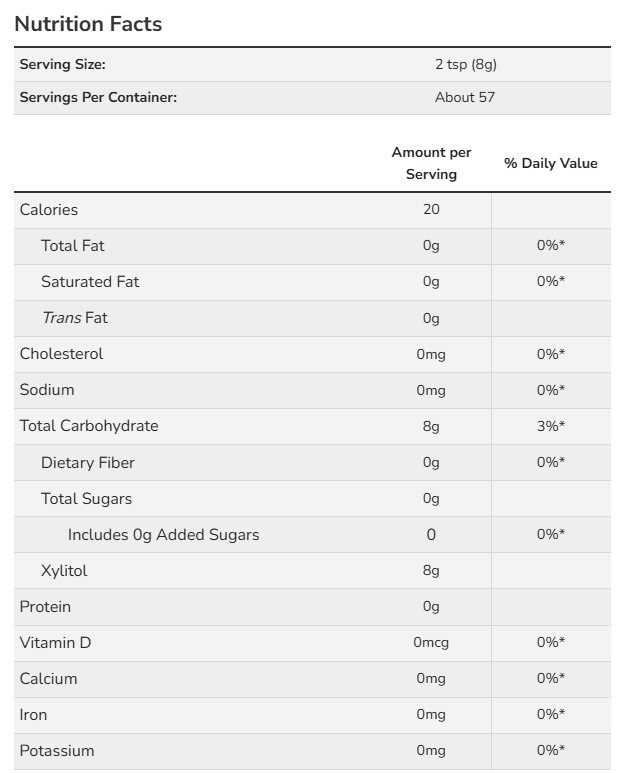The width and height of the screenshot is (624, 773).
Task: Select the Cholesterol row label
Action: click(x=61, y=354)
